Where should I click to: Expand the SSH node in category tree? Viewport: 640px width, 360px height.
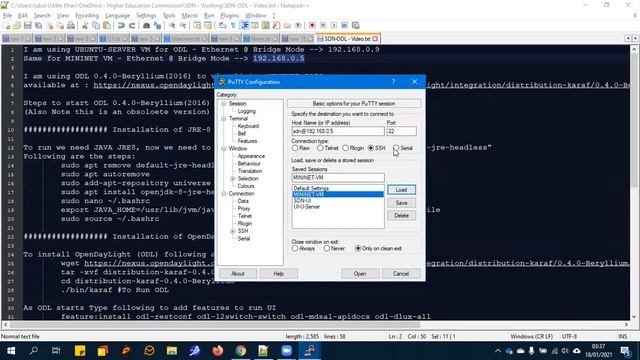tap(233, 231)
